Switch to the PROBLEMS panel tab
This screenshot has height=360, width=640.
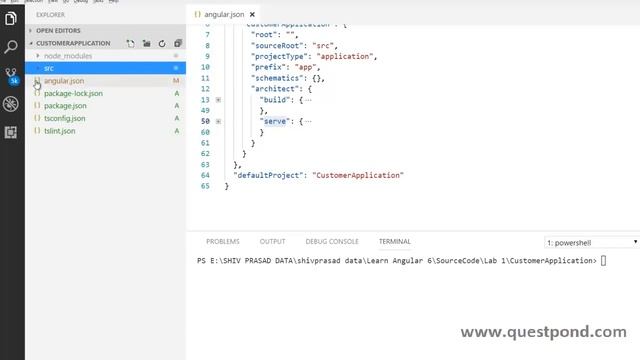coord(223,242)
